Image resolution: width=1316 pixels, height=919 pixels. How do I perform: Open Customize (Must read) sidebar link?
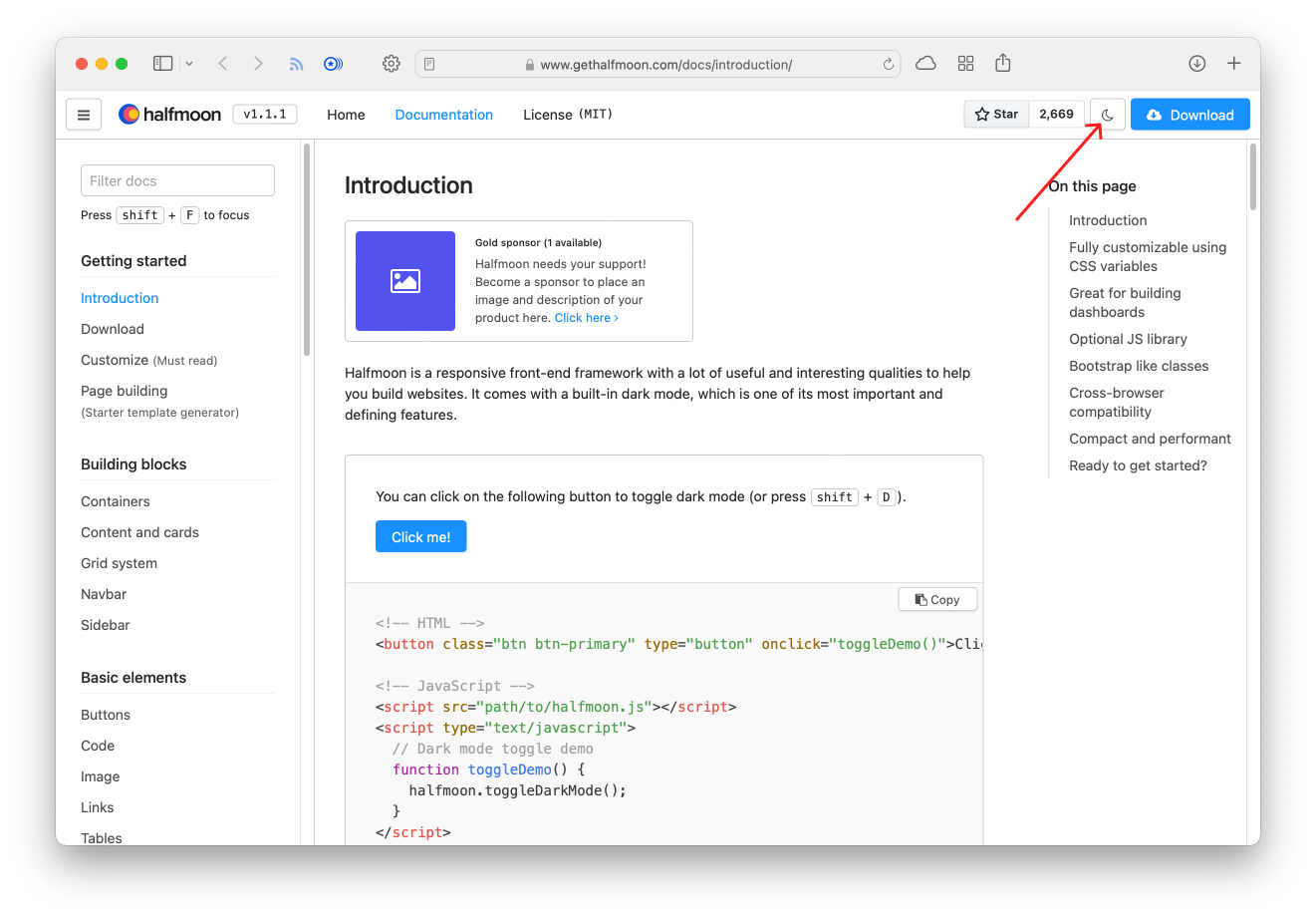(149, 360)
